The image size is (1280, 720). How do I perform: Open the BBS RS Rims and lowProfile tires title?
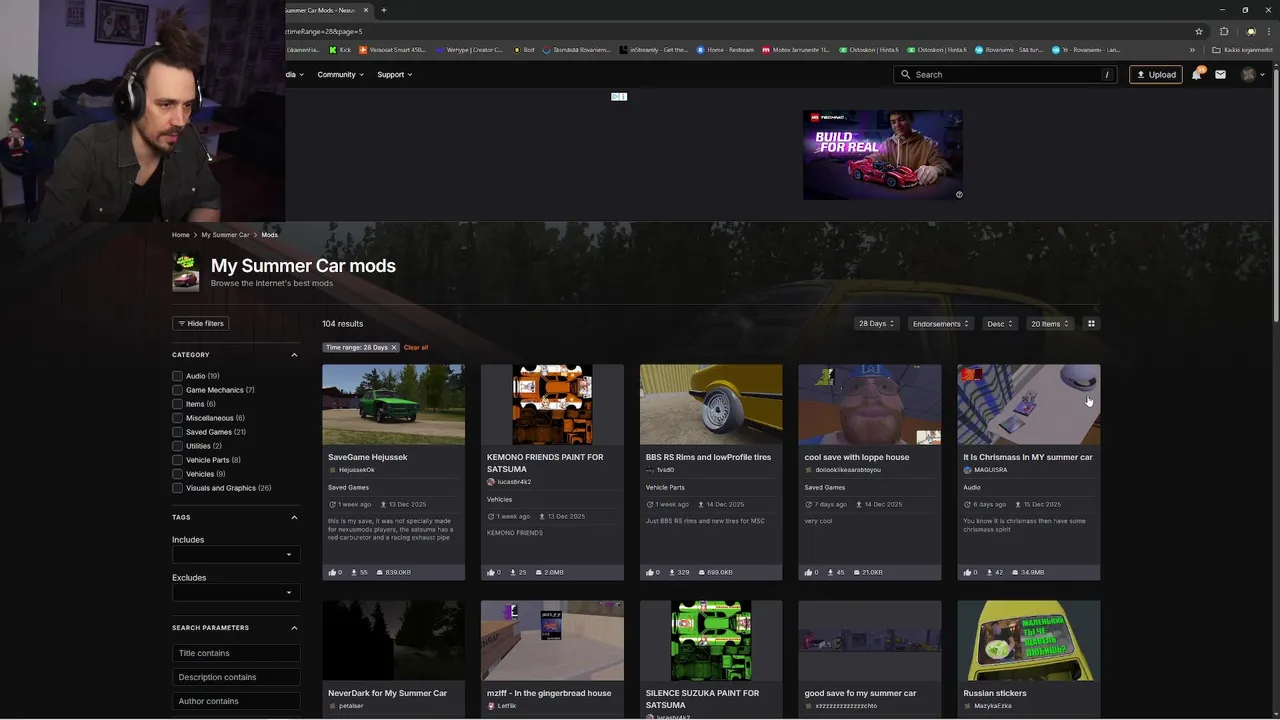pyautogui.click(x=708, y=457)
